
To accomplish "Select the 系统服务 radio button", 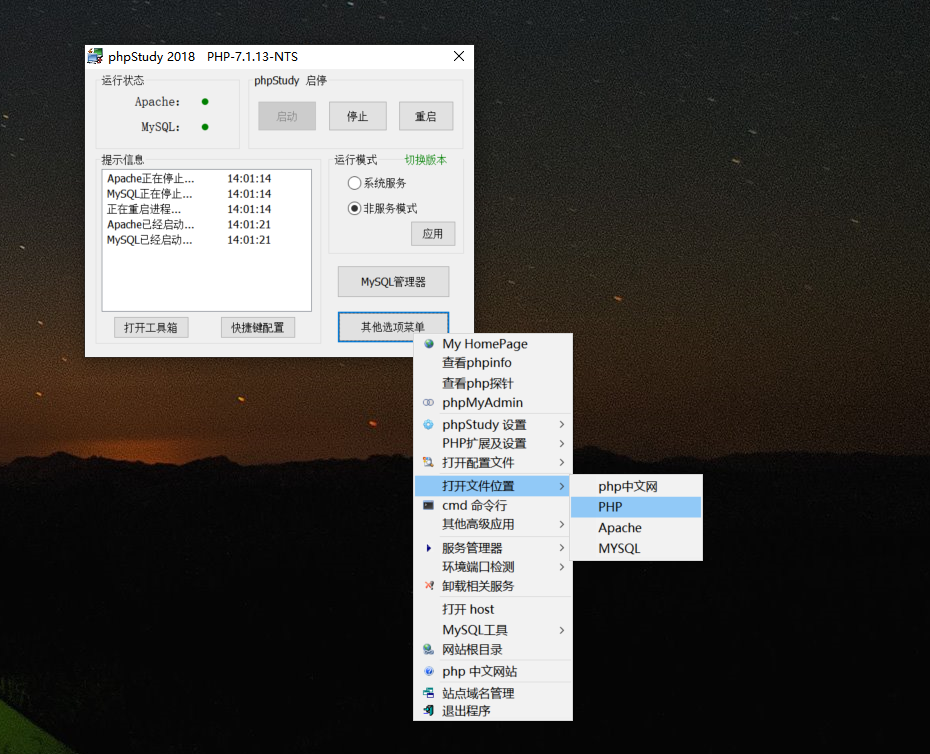I will pyautogui.click(x=354, y=183).
